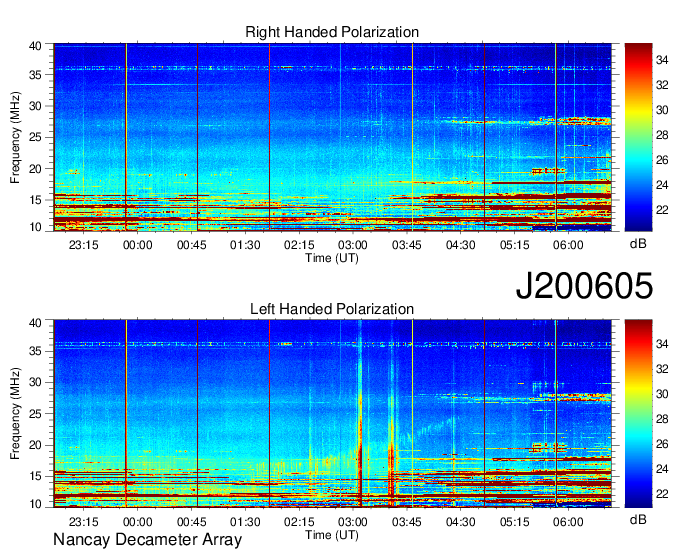
Task: Click the 04:30 tick label on bottom plot
Action: click(x=461, y=522)
